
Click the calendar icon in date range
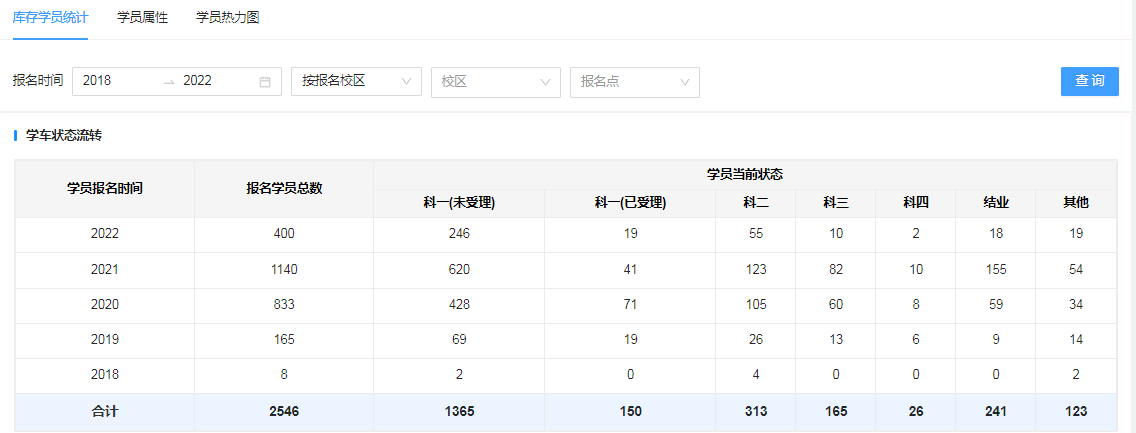[265, 82]
